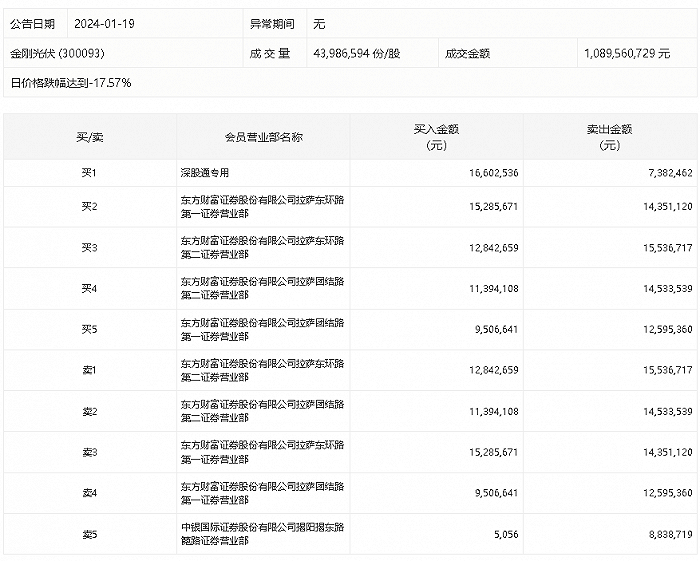Click the 成交金额 label

(467, 54)
